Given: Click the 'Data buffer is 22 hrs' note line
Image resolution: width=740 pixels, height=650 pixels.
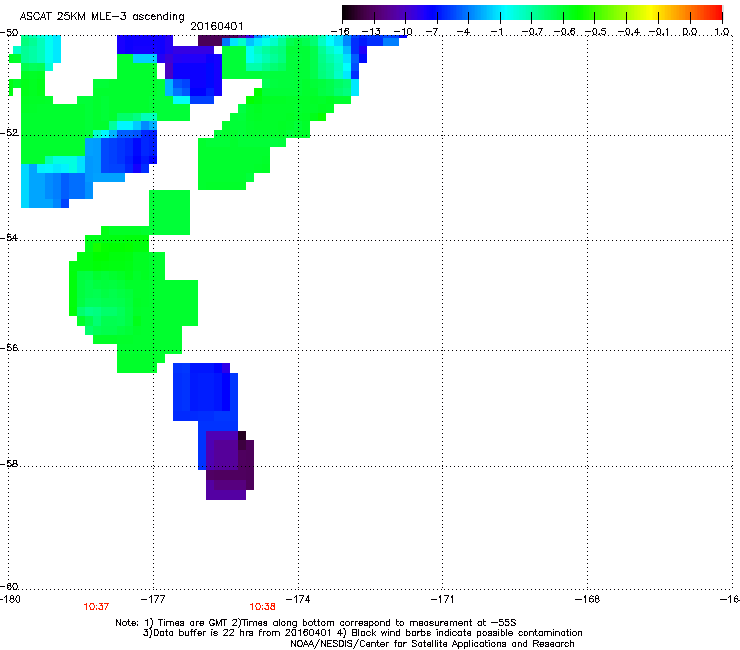Looking at the screenshot, I should pos(362,633).
